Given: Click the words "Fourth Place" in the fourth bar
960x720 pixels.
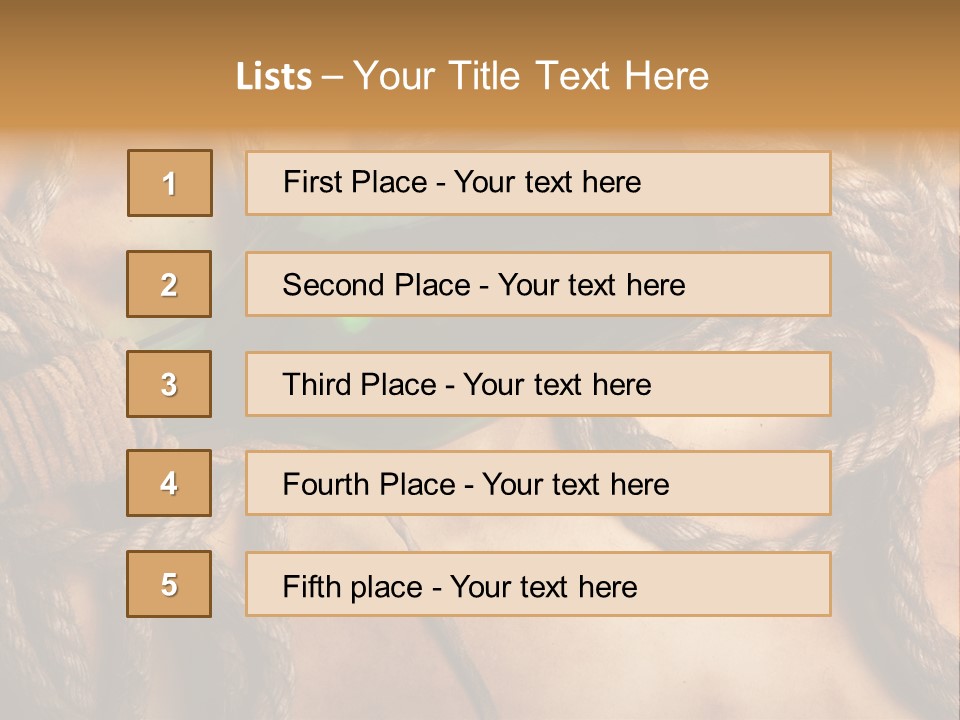Looking at the screenshot, I should pos(368,485).
